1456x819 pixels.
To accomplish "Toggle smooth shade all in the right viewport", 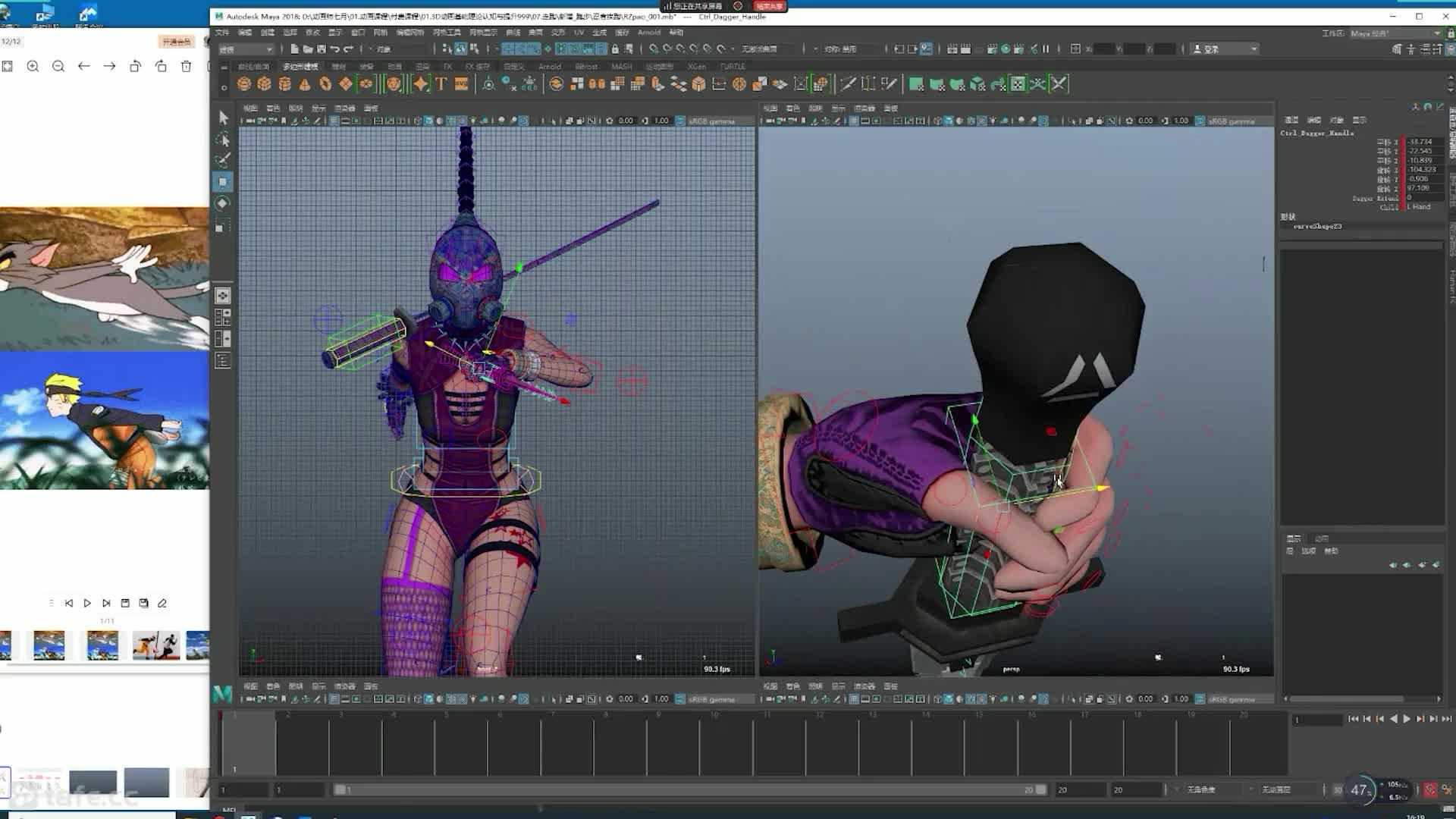I will tap(949, 121).
